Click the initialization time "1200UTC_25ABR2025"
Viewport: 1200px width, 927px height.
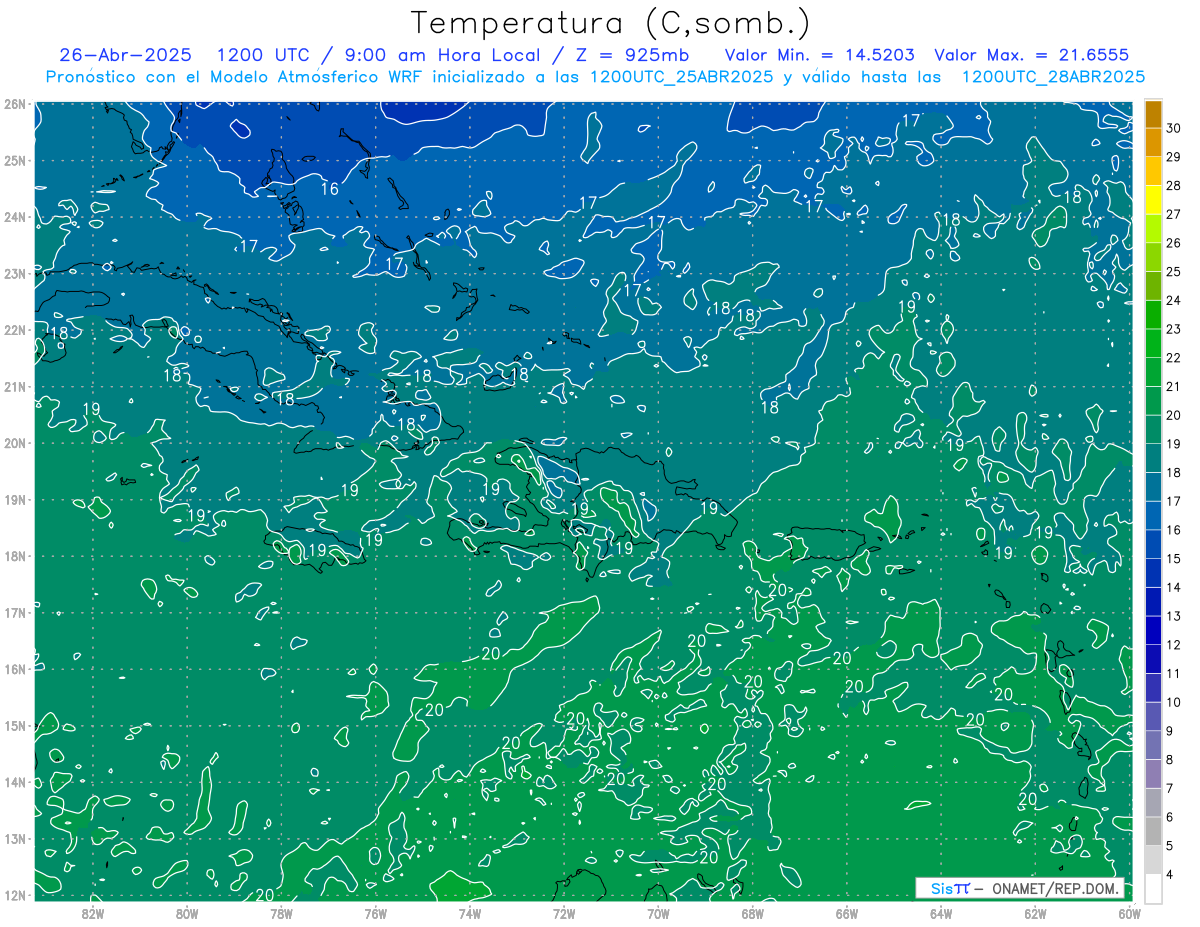(682, 76)
